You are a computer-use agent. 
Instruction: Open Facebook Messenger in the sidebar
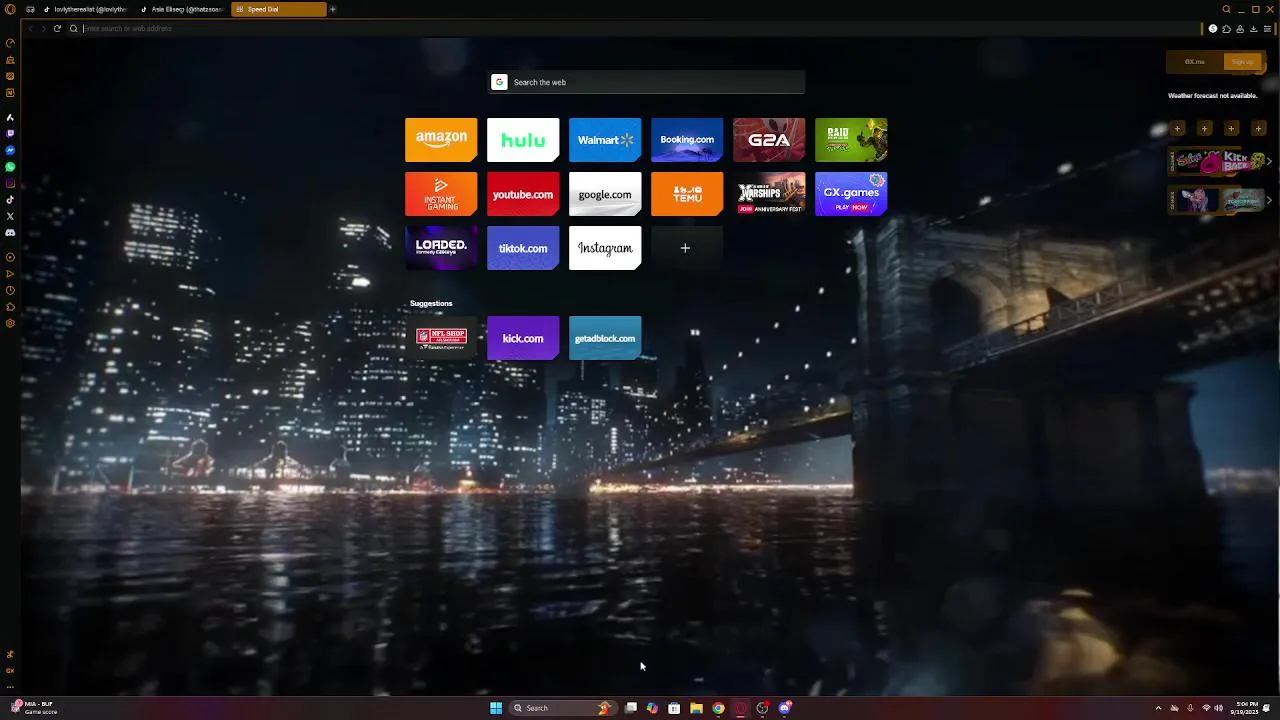[10, 150]
